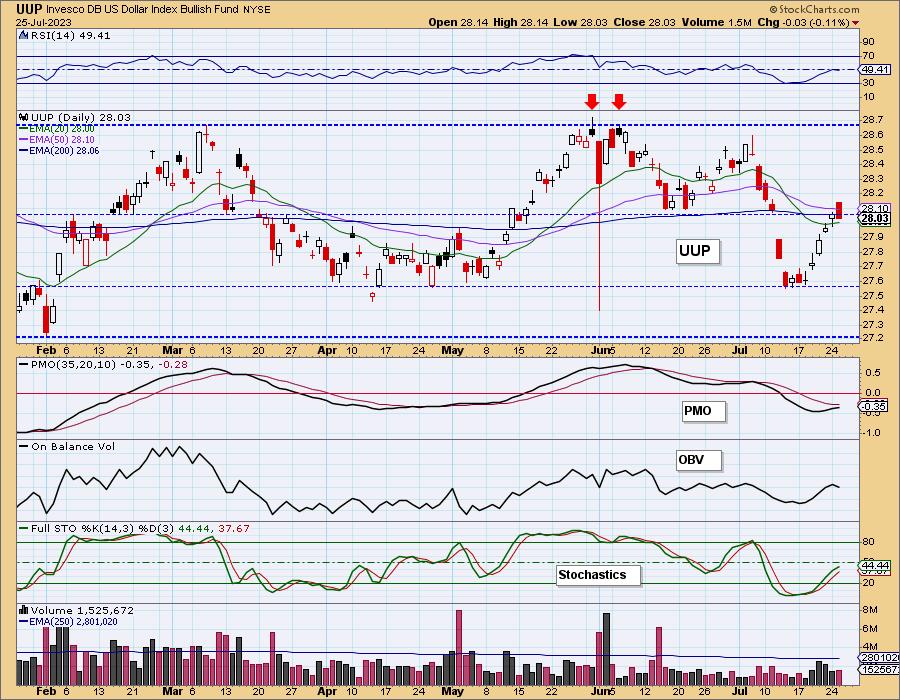Click the 28.5 price axis label
900x700 pixels.
(x=872, y=150)
